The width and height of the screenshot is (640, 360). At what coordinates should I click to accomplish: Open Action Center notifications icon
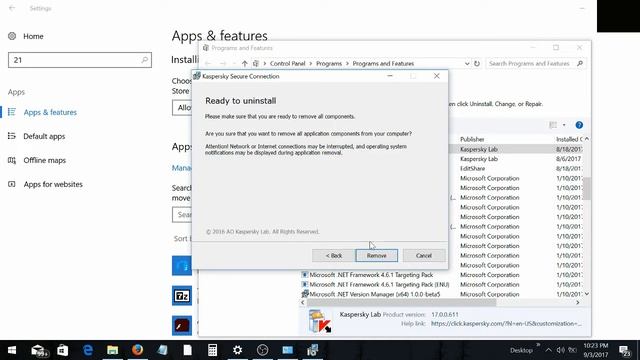(624, 350)
